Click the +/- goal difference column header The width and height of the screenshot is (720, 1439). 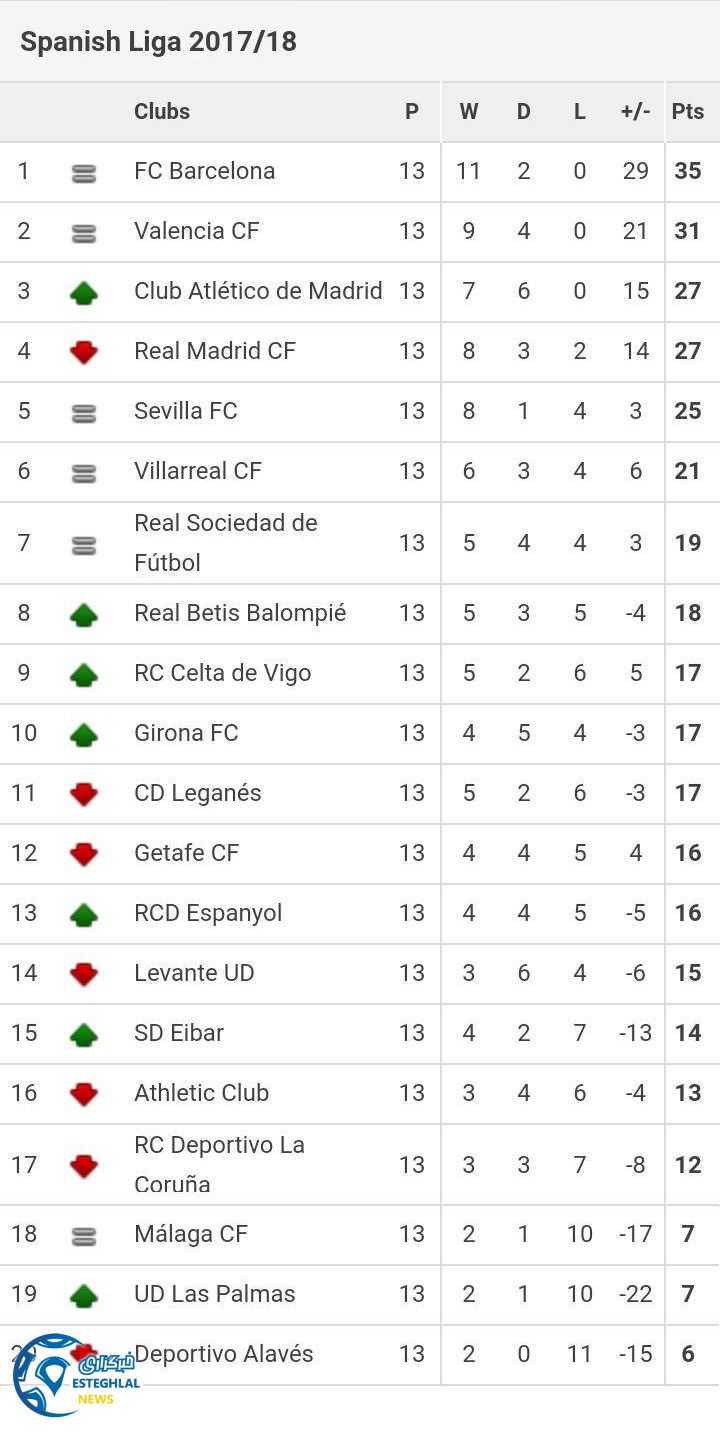(635, 112)
